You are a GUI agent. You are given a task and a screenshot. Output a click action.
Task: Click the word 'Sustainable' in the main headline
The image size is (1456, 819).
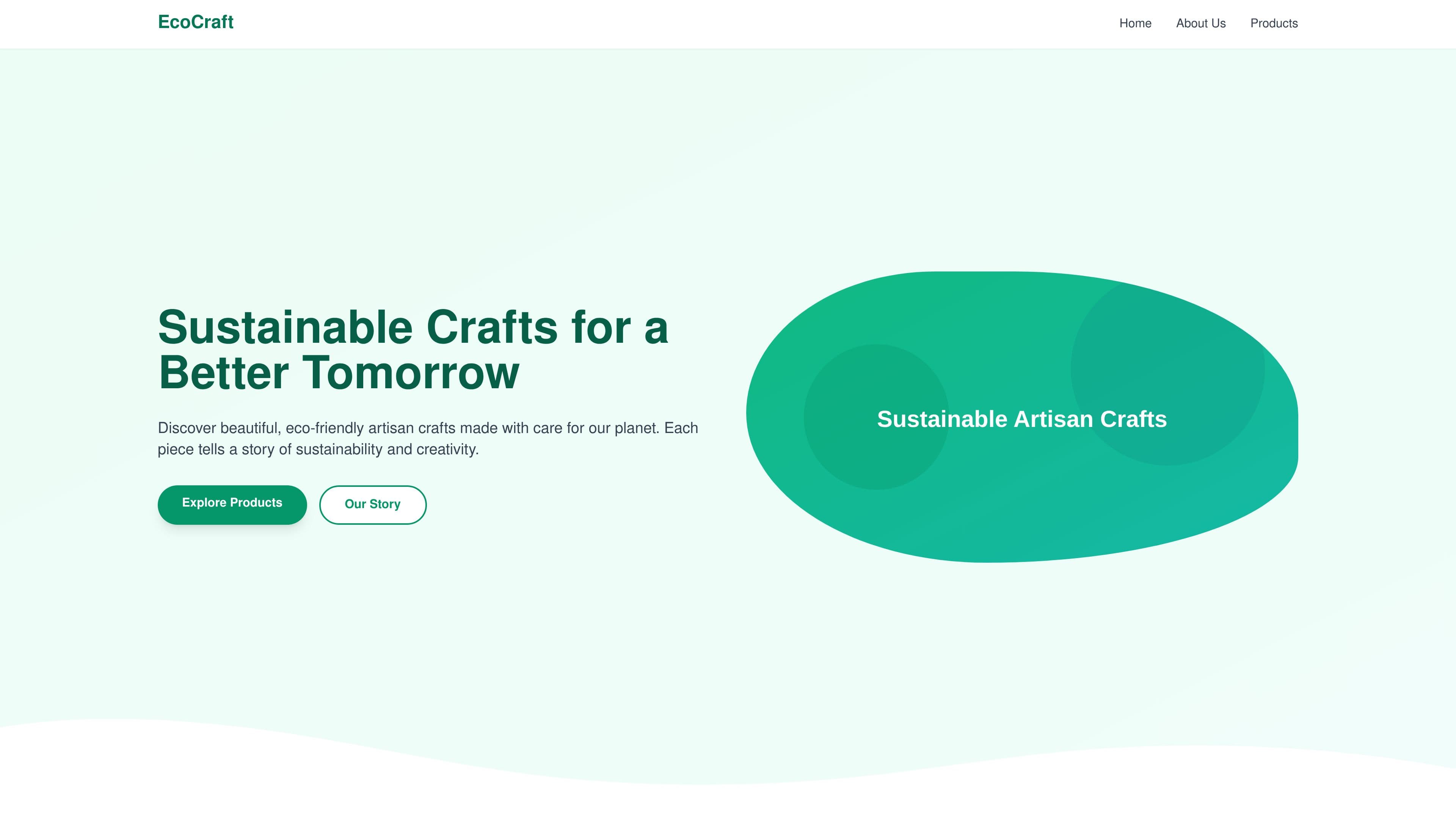(x=286, y=327)
